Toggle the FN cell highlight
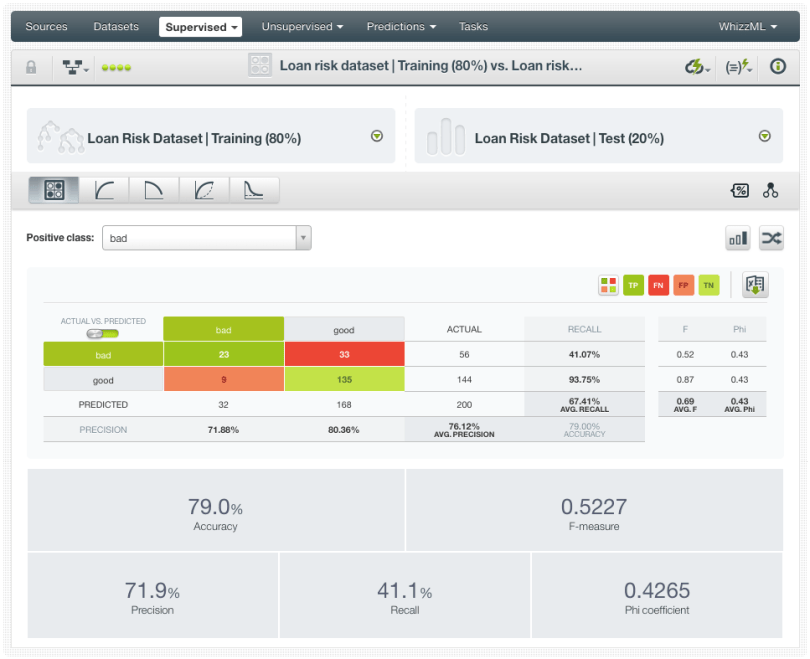Image resolution: width=810 pixels, height=659 pixels. click(658, 286)
